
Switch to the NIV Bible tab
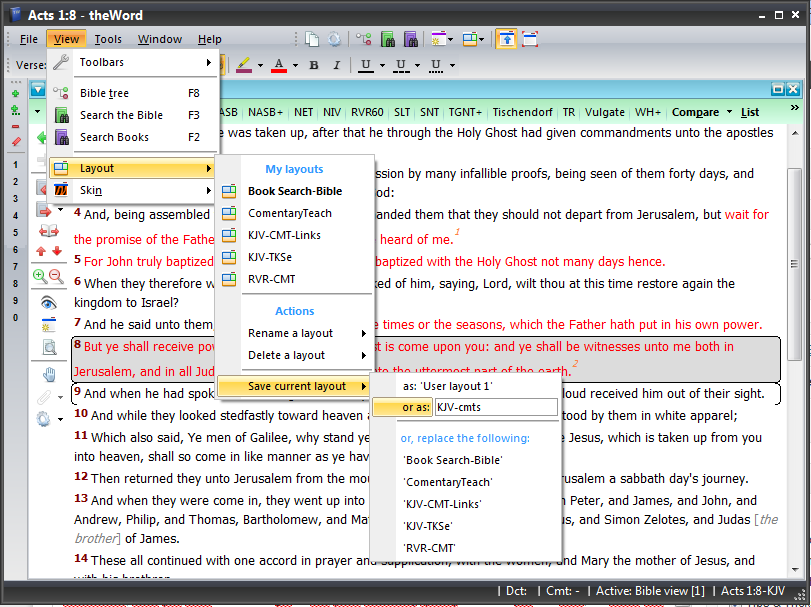pos(332,112)
